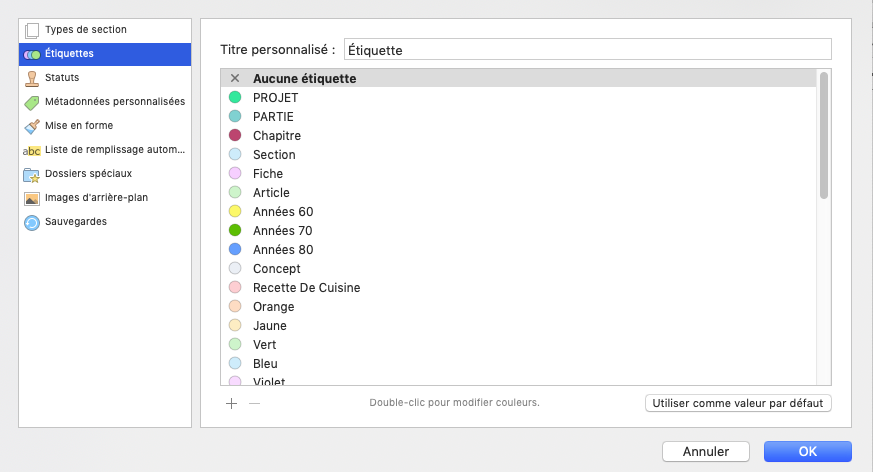Click the Images d'arrière-plan picture icon
This screenshot has width=873, height=472.
(x=32, y=198)
